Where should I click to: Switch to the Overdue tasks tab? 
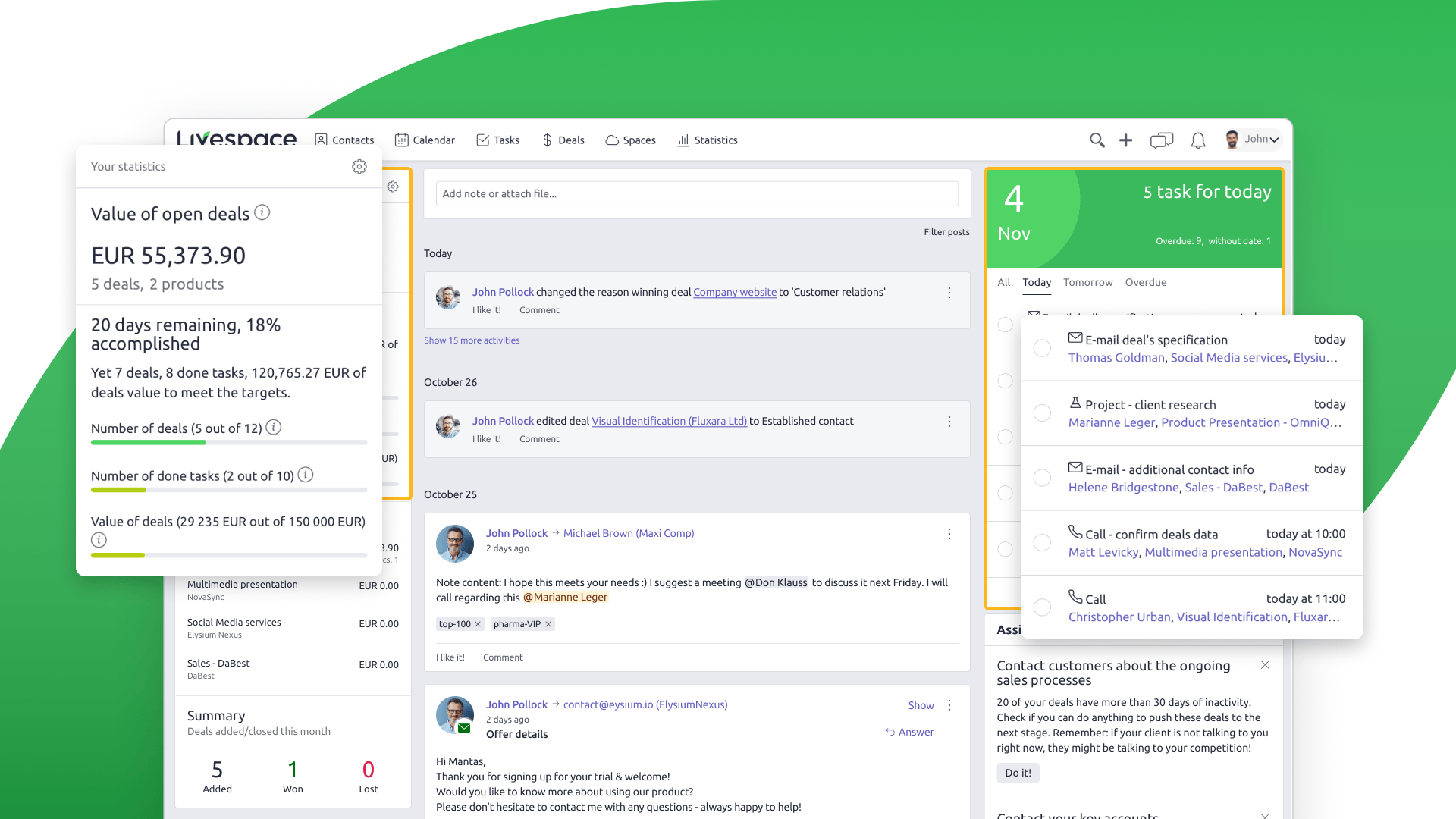click(1146, 282)
